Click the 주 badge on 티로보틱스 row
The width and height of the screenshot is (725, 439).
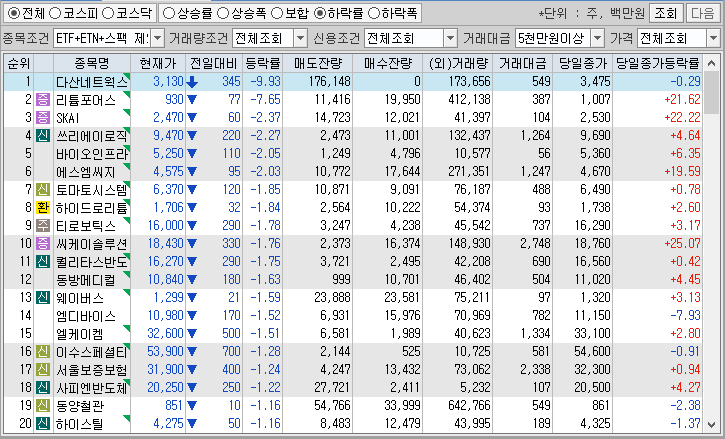coord(43,225)
